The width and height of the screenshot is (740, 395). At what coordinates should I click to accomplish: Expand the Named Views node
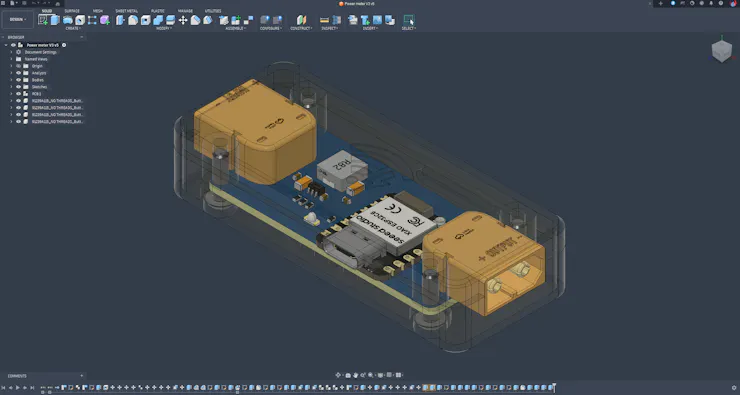click(11, 59)
